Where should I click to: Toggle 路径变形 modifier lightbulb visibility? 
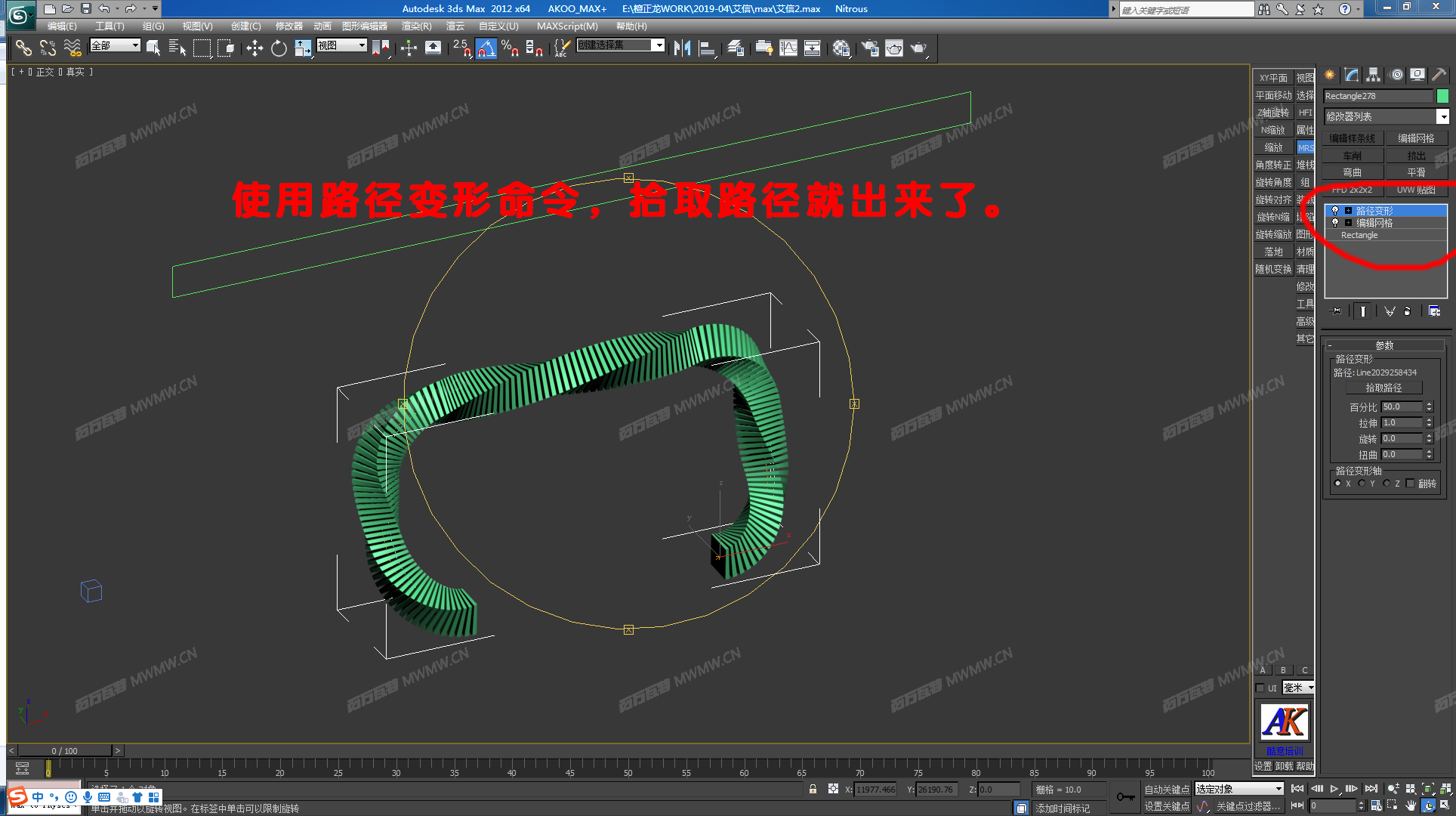(x=1335, y=211)
